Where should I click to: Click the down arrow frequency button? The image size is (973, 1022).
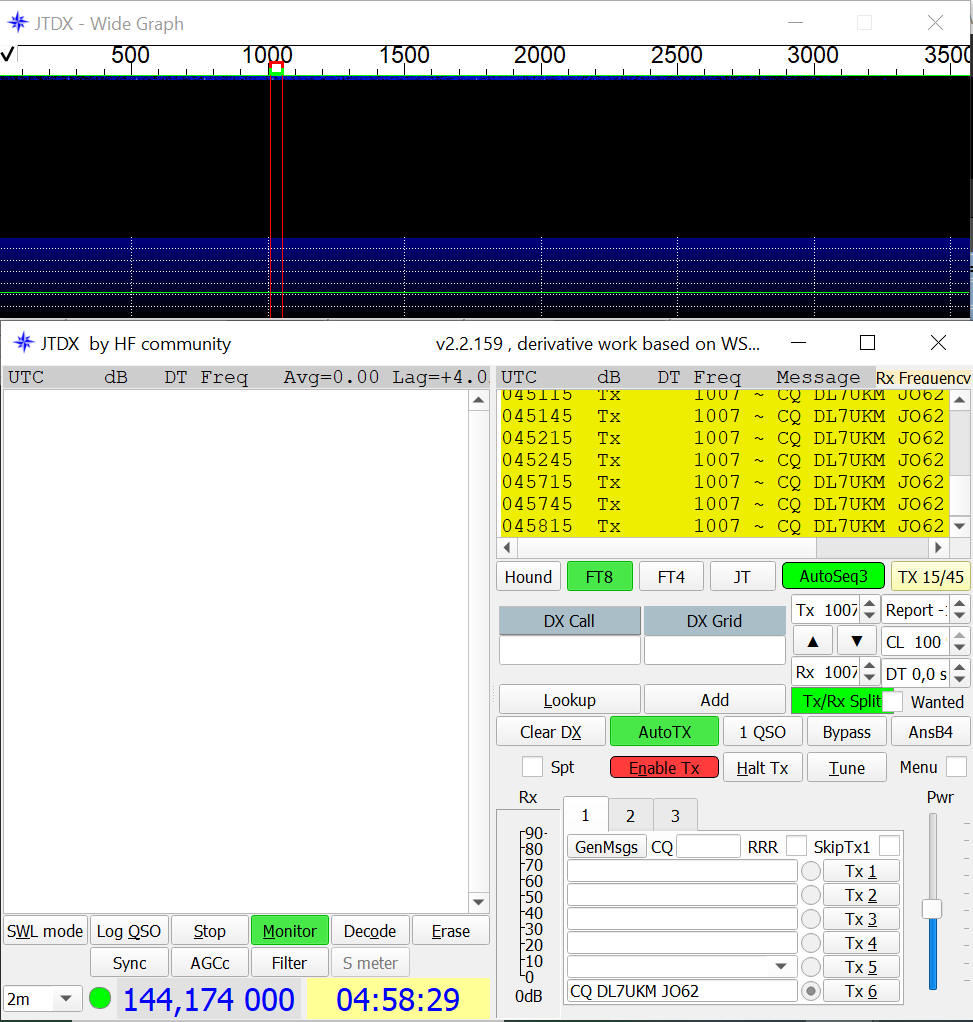point(856,641)
